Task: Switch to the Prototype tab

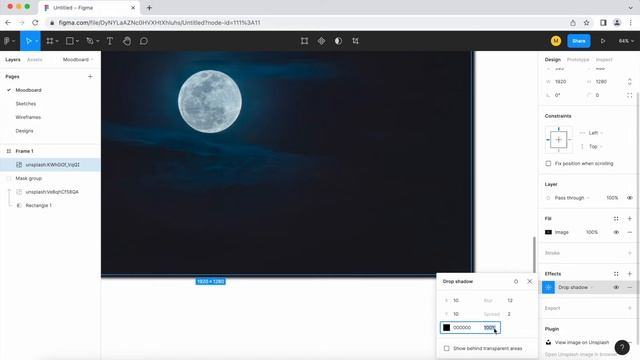Action: tap(578, 60)
